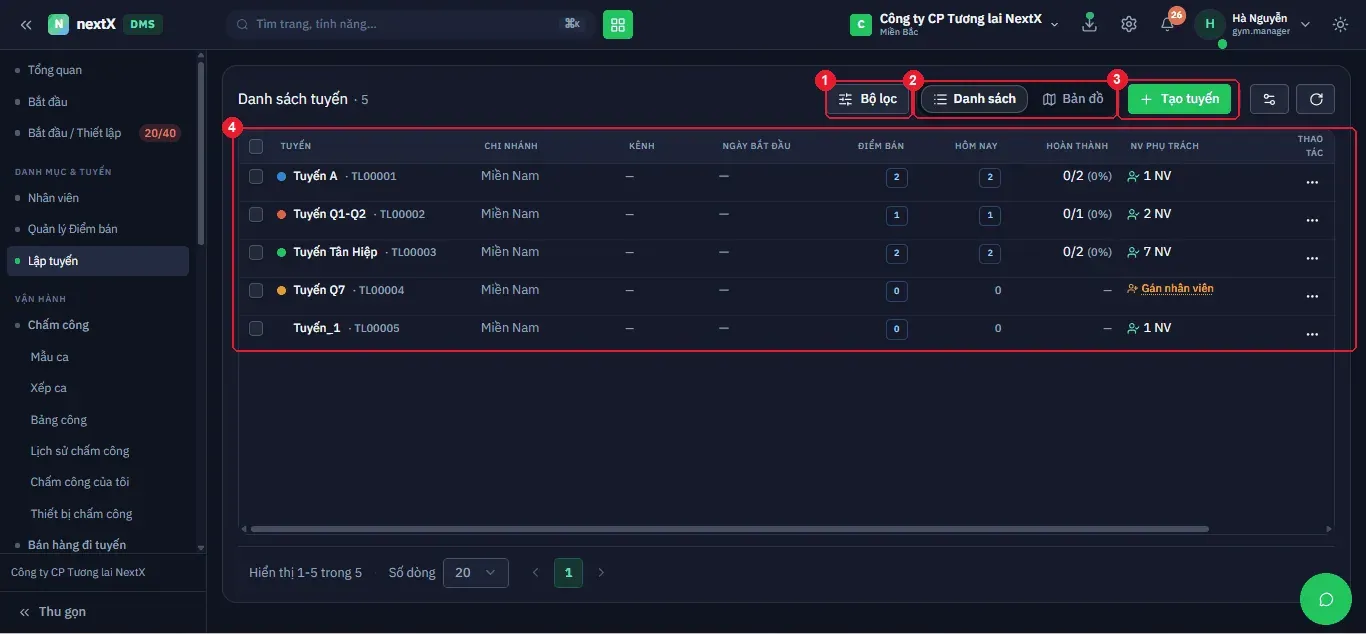Go to pagination page 1
Image resolution: width=1366 pixels, height=634 pixels.
(568, 572)
